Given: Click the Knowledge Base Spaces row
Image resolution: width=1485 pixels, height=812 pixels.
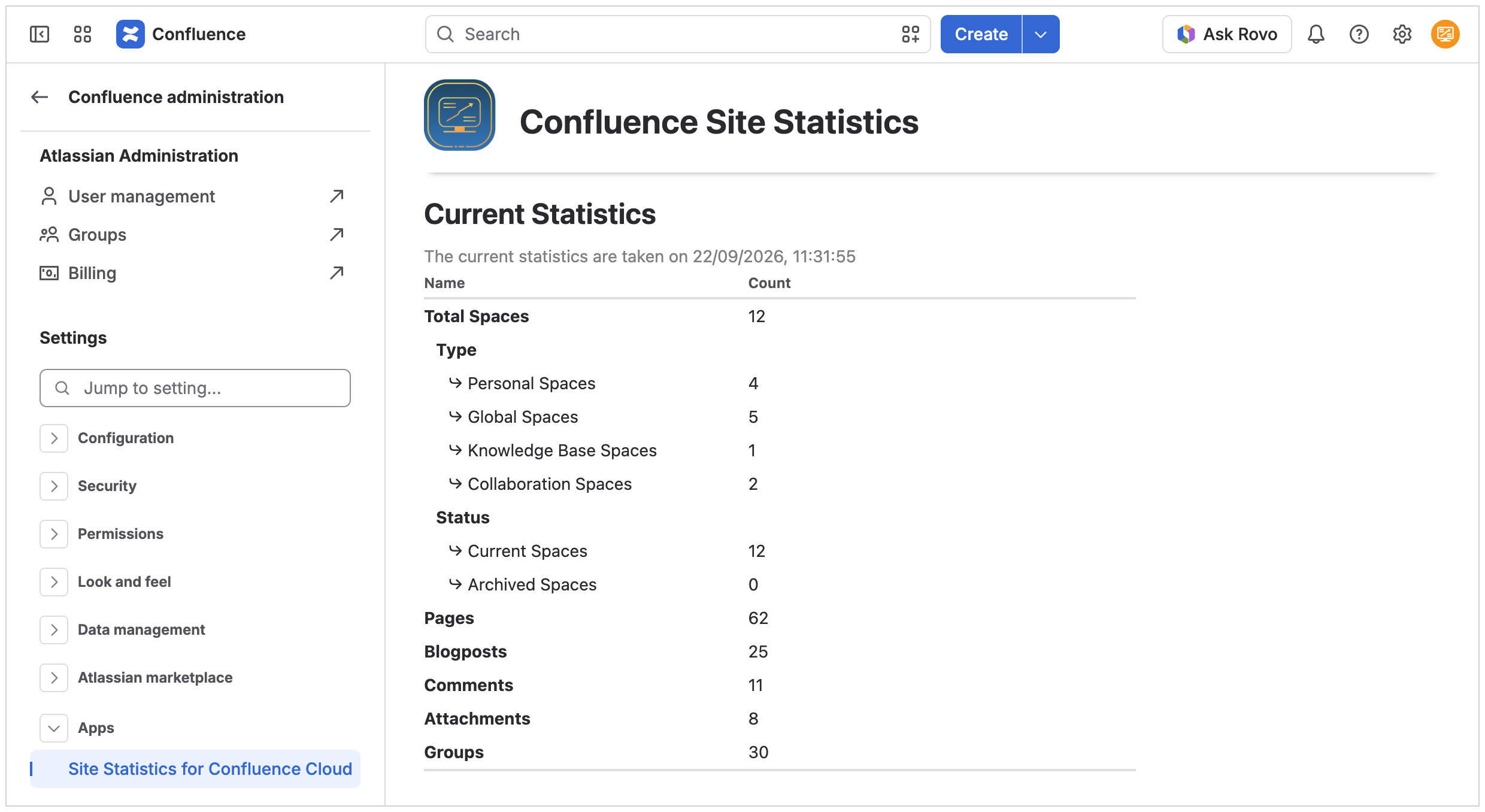Looking at the screenshot, I should pyautogui.click(x=780, y=450).
